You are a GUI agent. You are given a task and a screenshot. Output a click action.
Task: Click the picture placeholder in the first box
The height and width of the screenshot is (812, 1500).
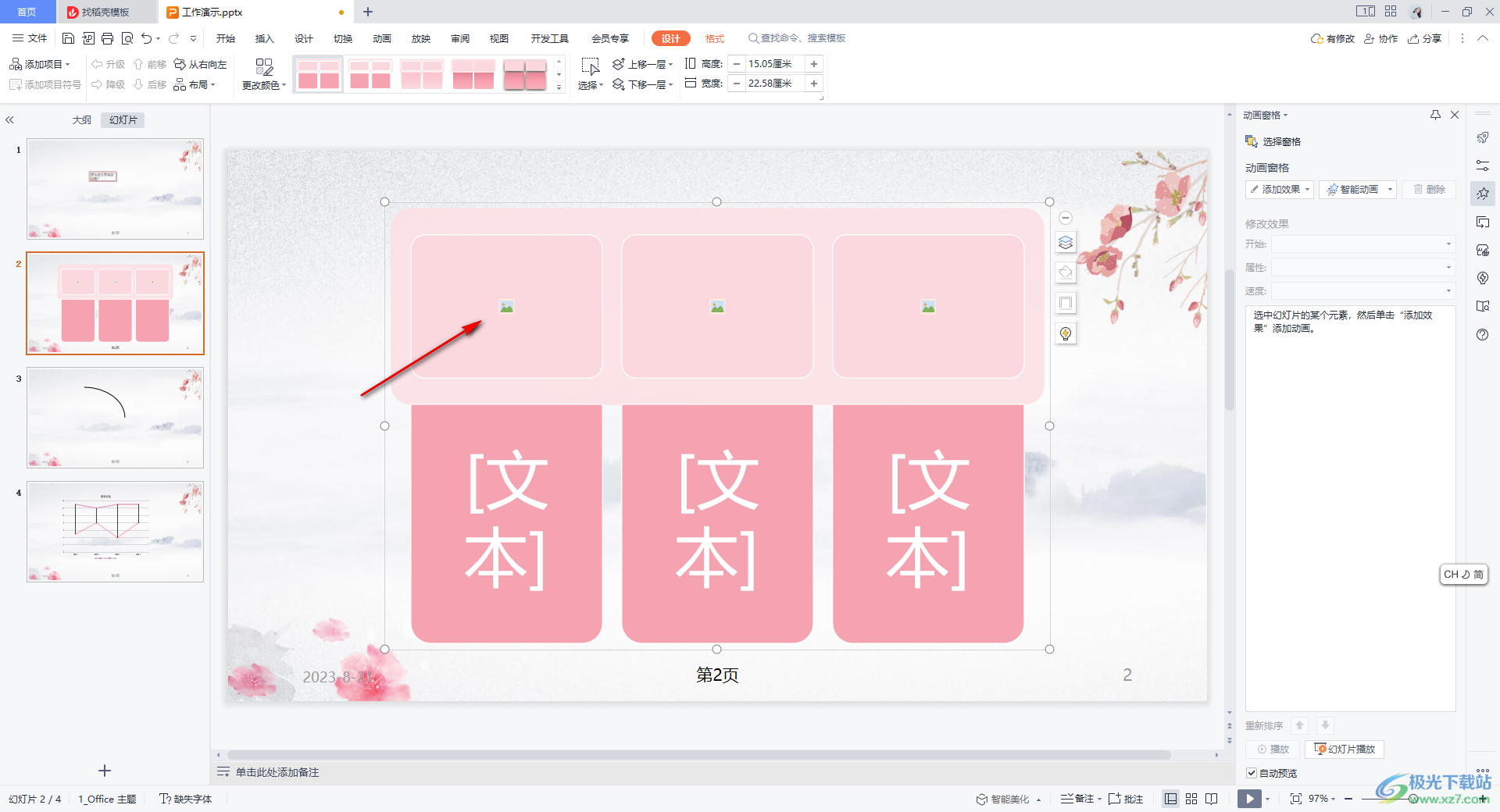point(507,307)
